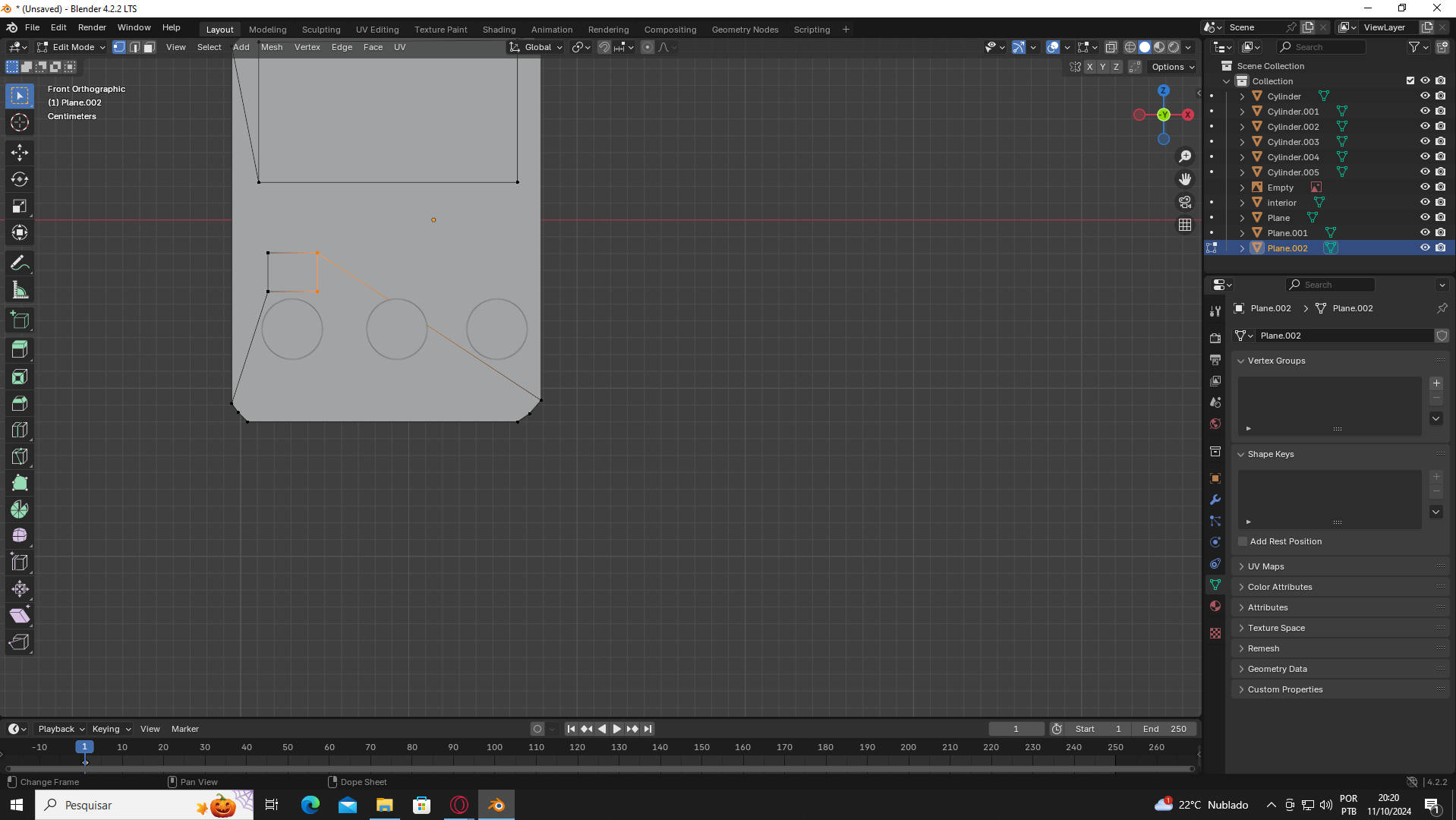The image size is (1456, 820).
Task: Toggle visibility of the interior object
Action: tap(1425, 203)
